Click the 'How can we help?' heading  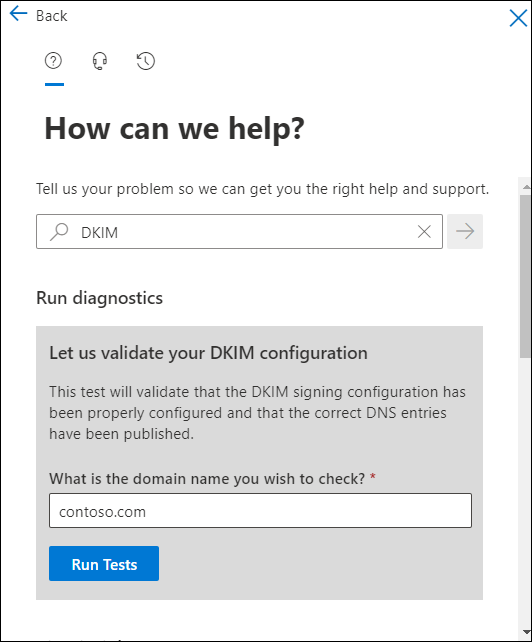(174, 129)
